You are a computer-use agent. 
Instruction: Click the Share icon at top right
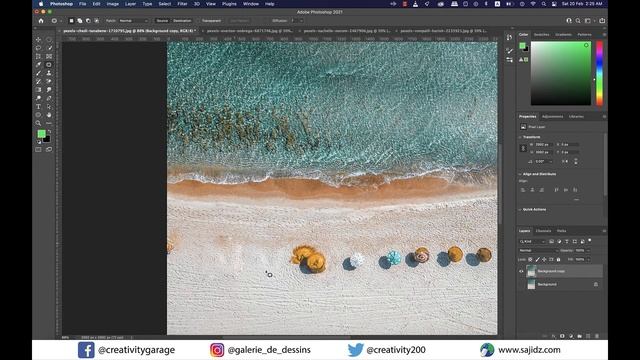602,20
